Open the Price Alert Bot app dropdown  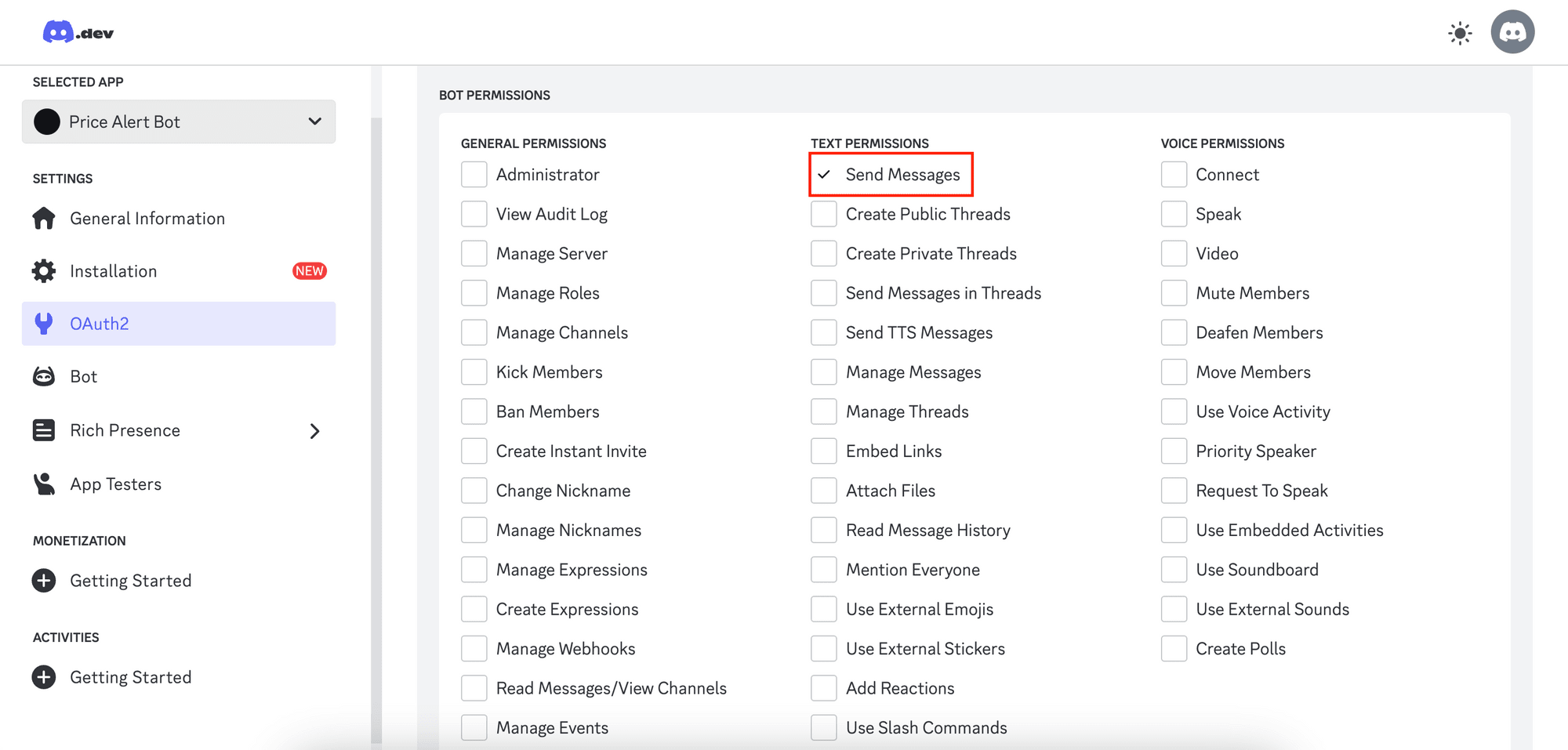(x=179, y=121)
